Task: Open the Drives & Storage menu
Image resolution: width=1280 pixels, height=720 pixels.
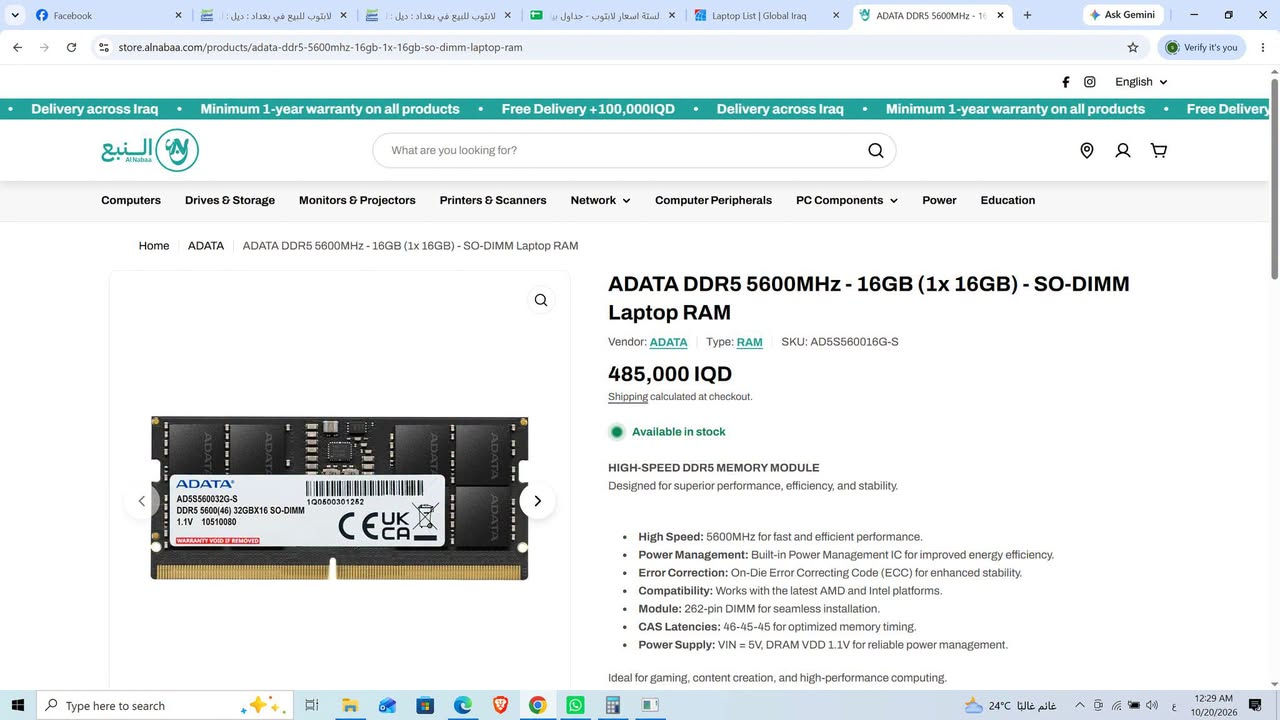Action: (230, 200)
